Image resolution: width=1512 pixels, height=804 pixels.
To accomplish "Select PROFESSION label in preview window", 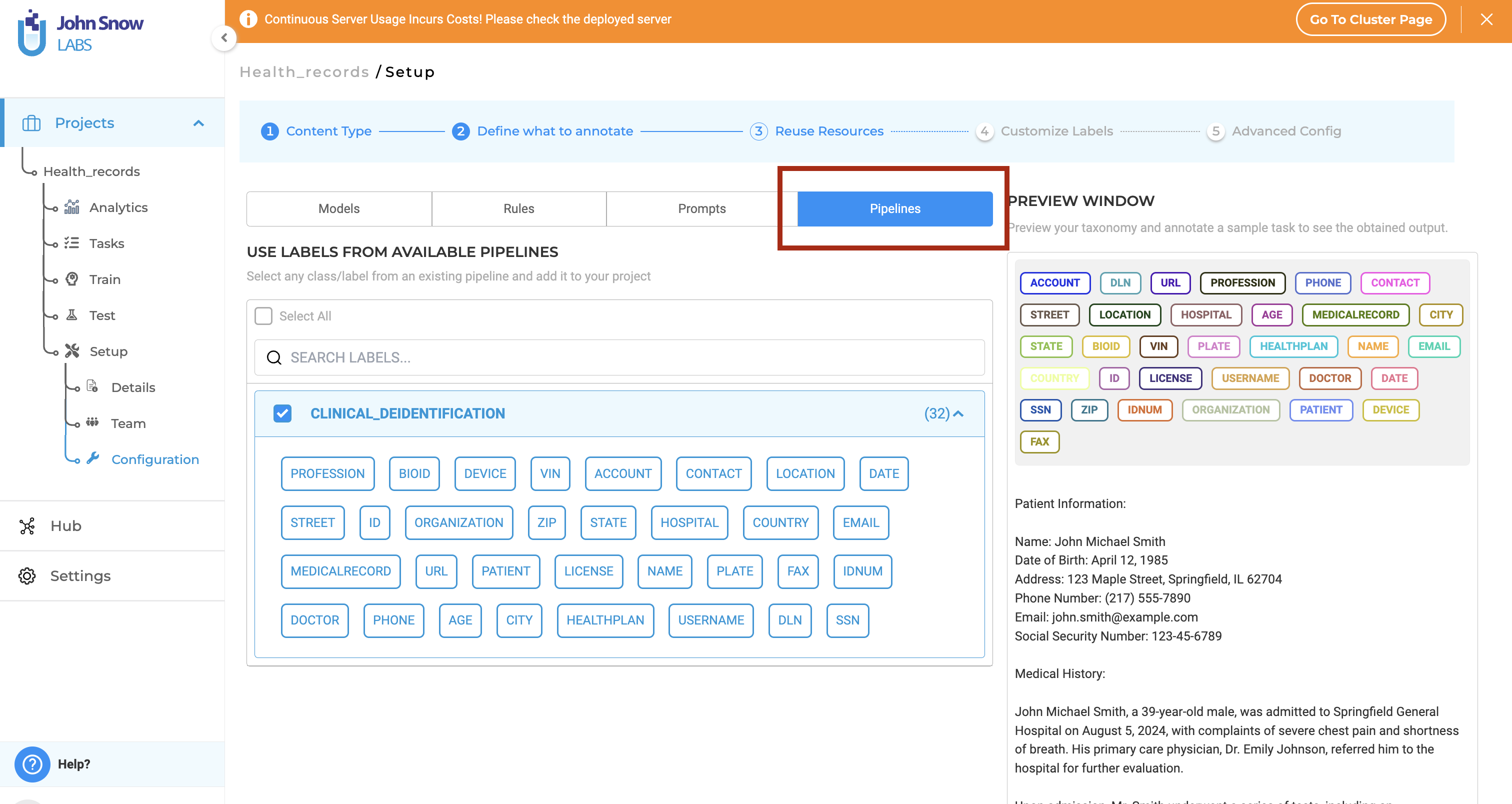I will coord(1242,283).
